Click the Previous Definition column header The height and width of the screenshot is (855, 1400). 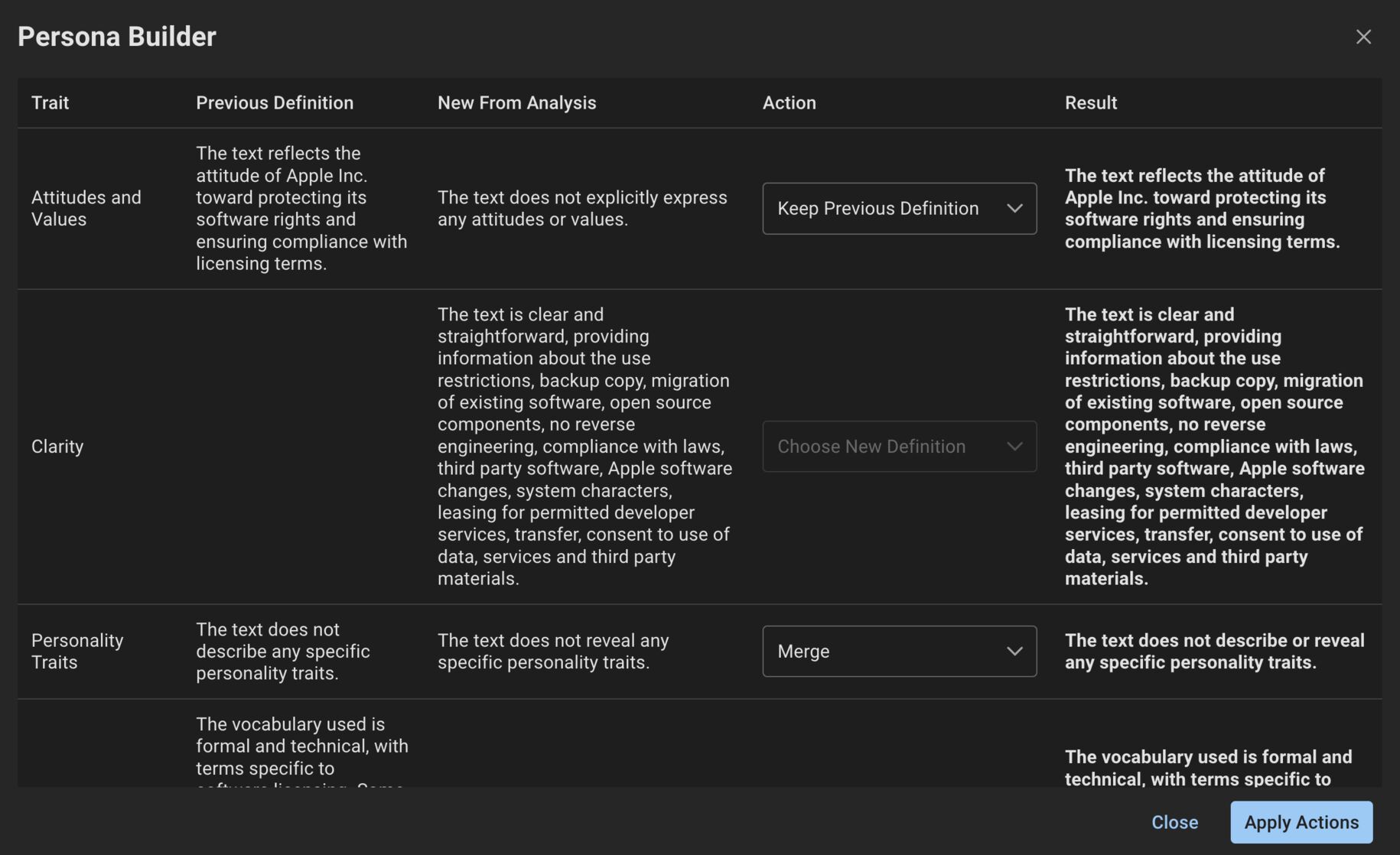coord(275,103)
